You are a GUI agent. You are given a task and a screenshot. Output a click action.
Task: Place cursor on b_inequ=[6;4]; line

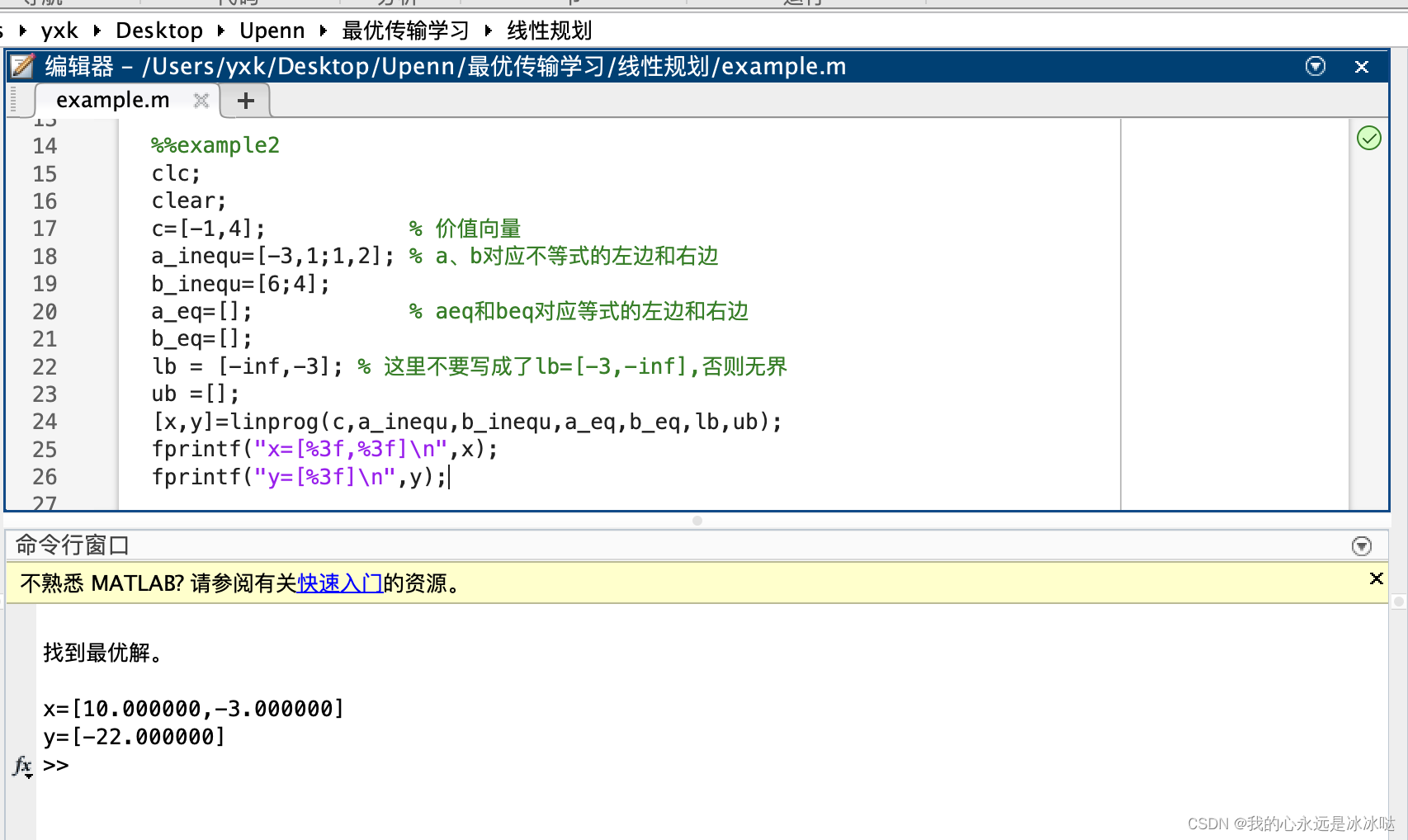click(x=240, y=284)
